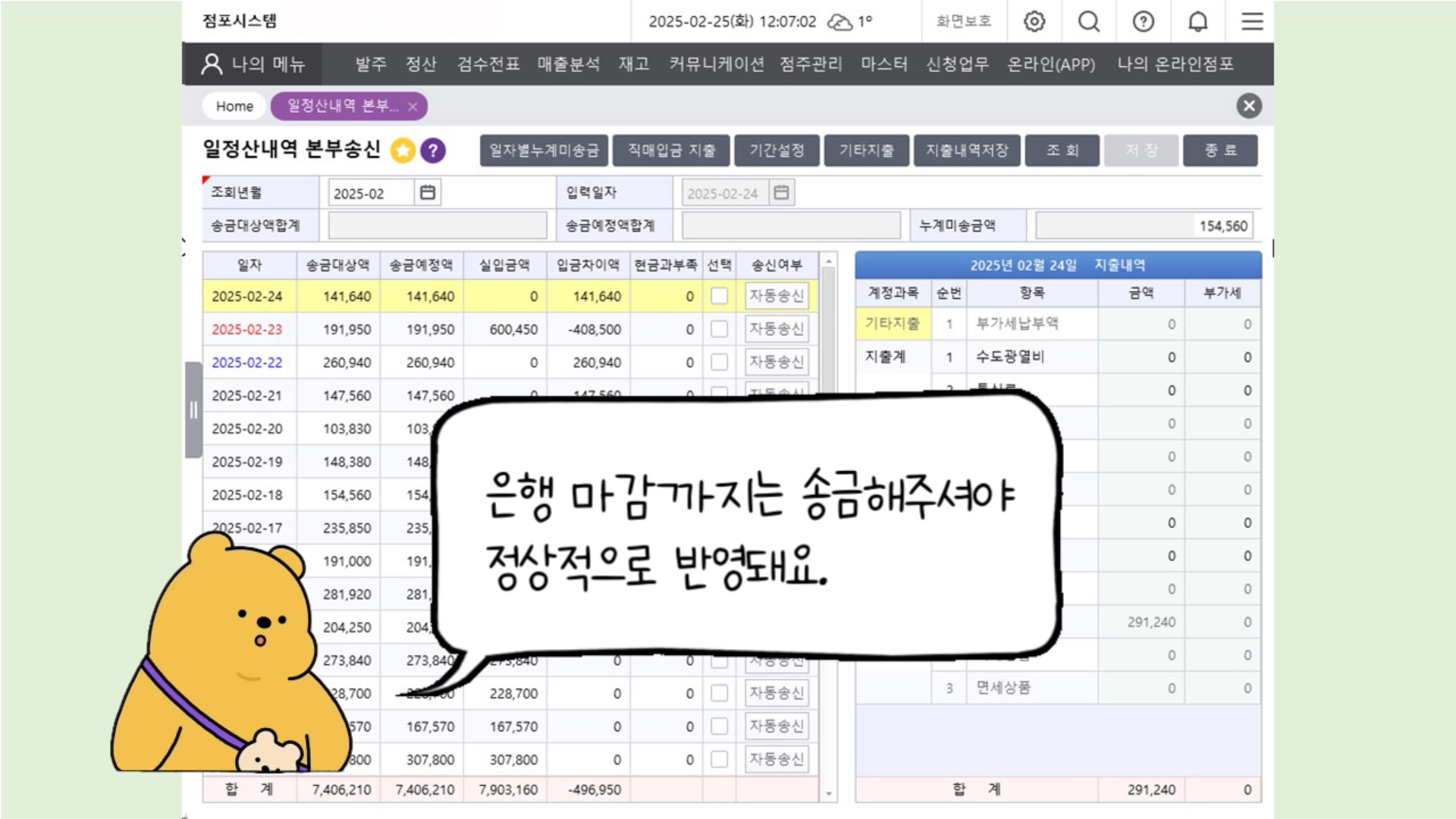Close all tabs with the dark X icon
The height and width of the screenshot is (819, 1456).
1249,105
